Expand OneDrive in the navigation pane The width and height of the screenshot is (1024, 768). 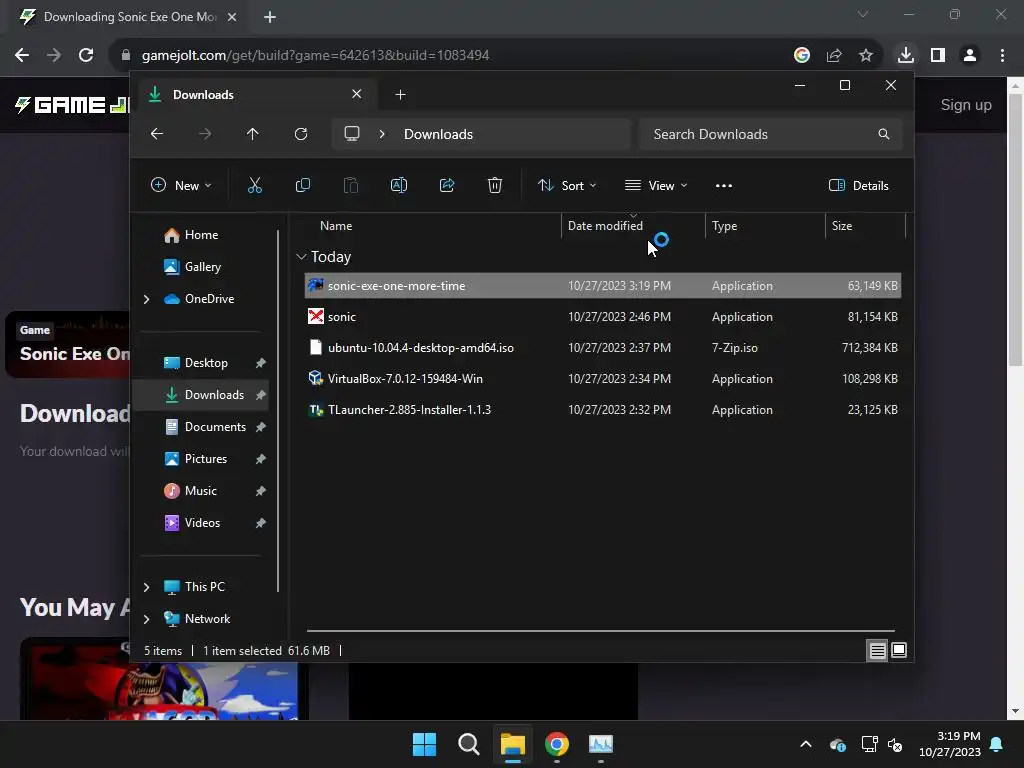pyautogui.click(x=146, y=299)
